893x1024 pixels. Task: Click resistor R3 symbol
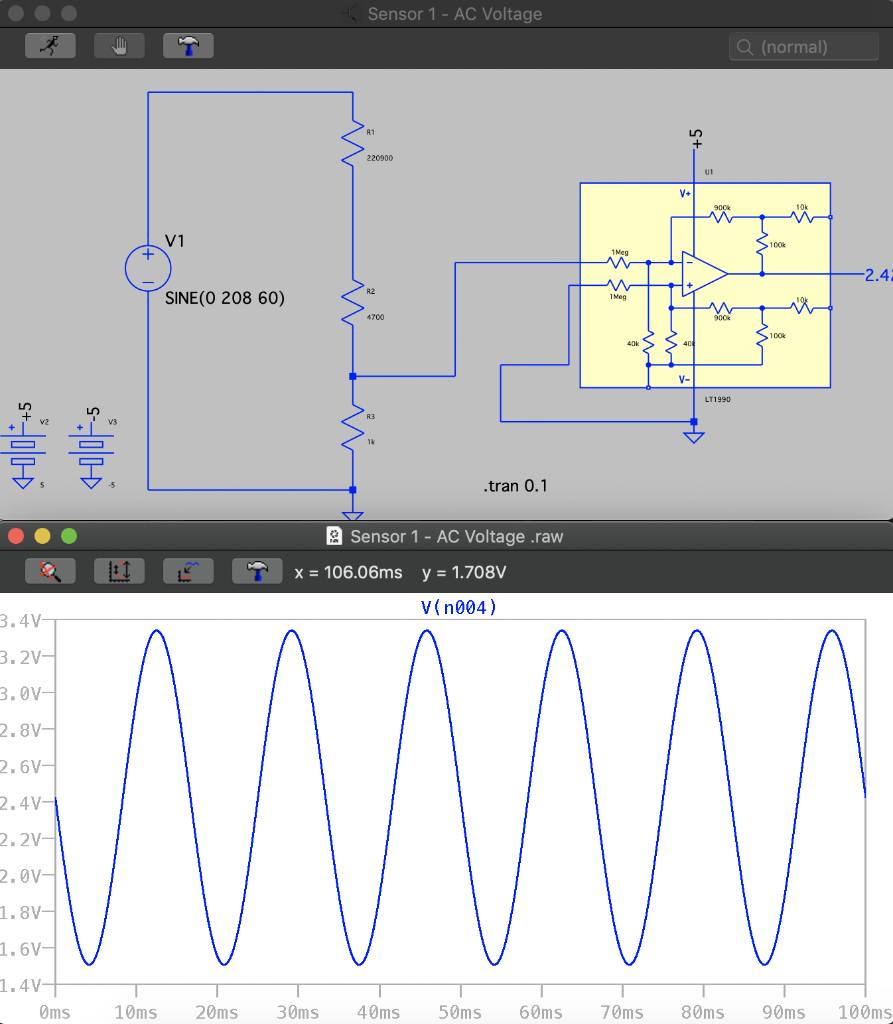coord(353,427)
